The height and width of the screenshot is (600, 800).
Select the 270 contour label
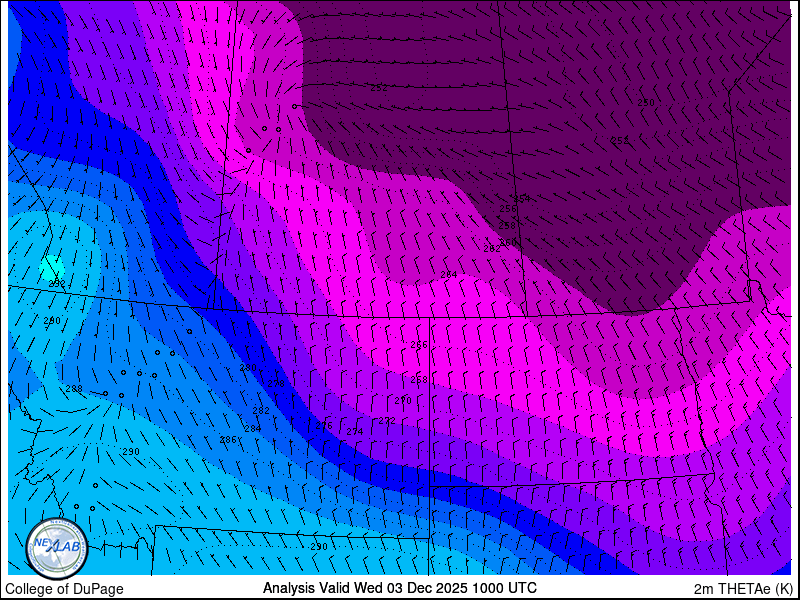(x=403, y=401)
